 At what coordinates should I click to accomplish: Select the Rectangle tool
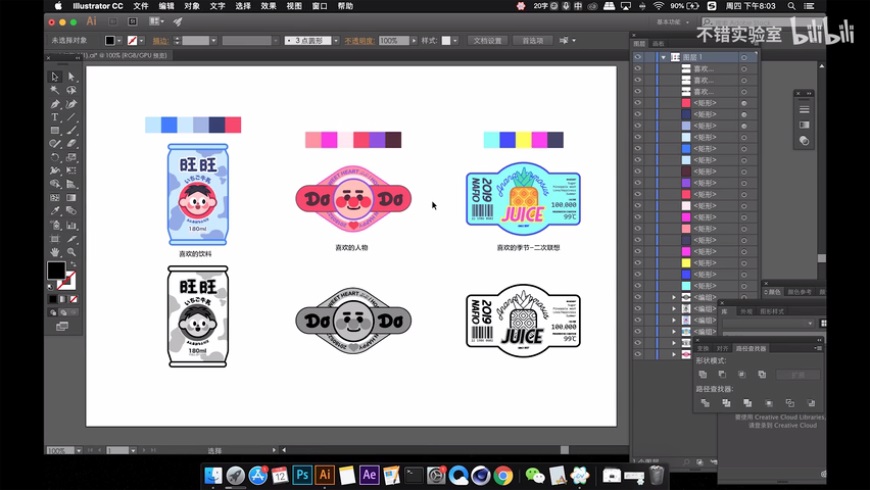54,130
